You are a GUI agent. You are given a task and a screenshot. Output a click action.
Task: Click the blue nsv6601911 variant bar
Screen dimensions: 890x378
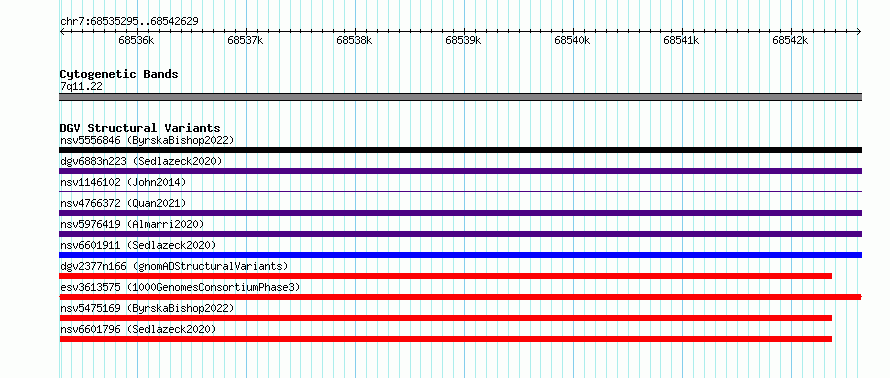(460, 255)
